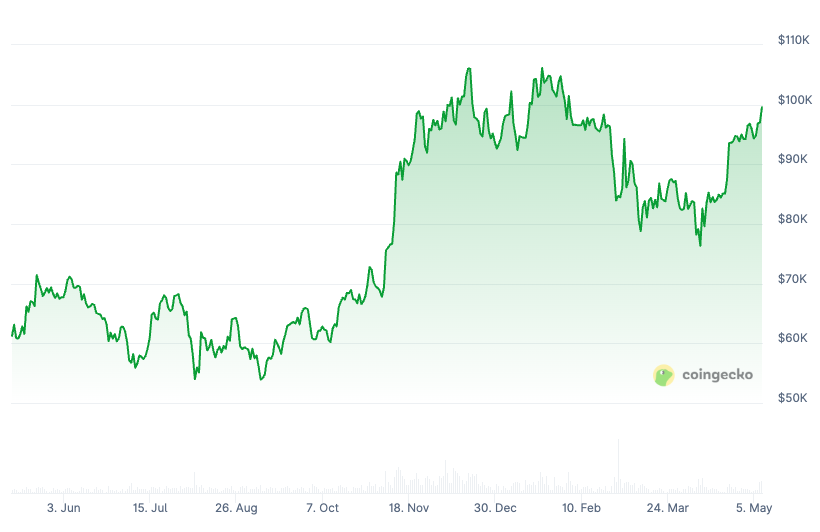This screenshot has height=532, width=820.
Task: Click the $50K price axis label
Action: pos(794,398)
